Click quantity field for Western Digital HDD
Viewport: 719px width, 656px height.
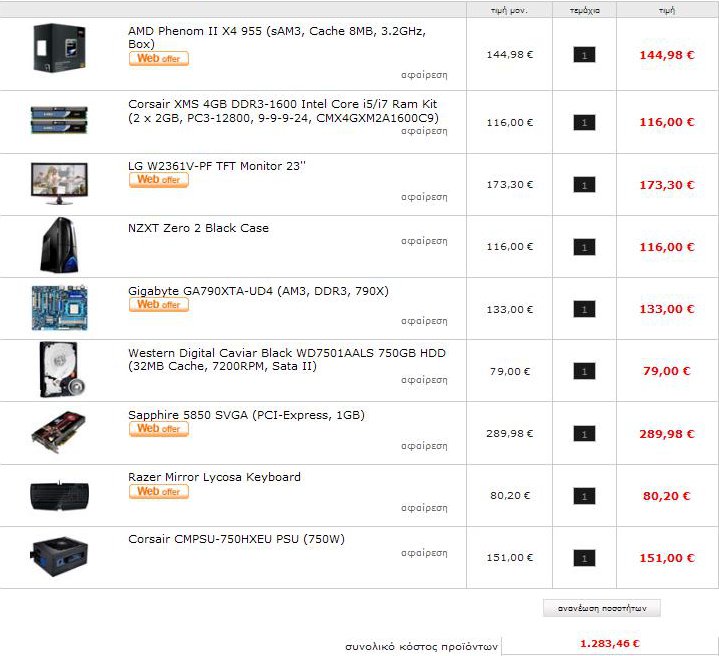(584, 371)
